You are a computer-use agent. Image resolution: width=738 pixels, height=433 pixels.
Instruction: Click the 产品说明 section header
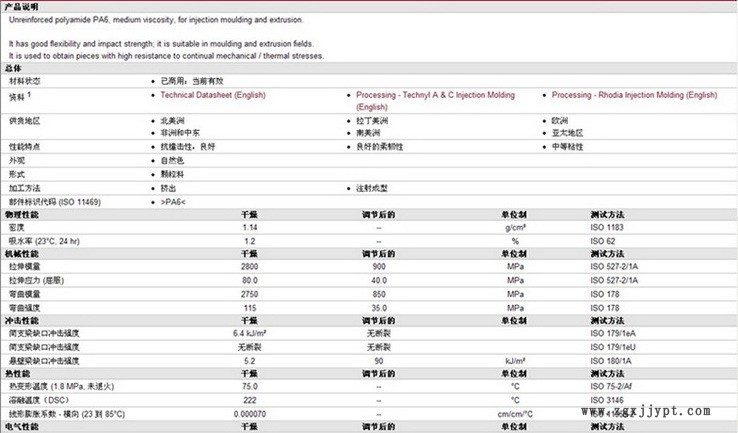[x=21, y=5]
